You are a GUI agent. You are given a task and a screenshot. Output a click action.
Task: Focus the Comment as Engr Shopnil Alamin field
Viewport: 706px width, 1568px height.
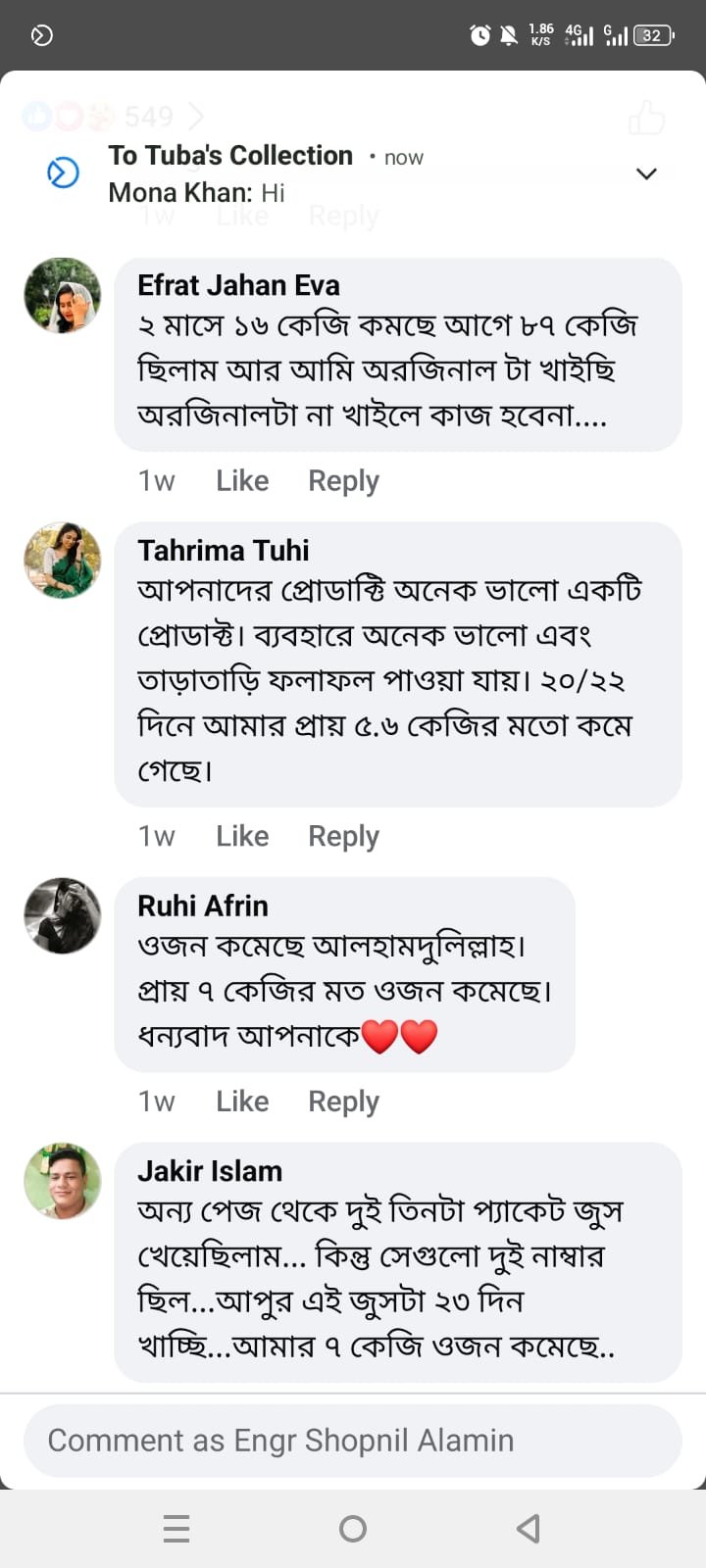point(353,1441)
